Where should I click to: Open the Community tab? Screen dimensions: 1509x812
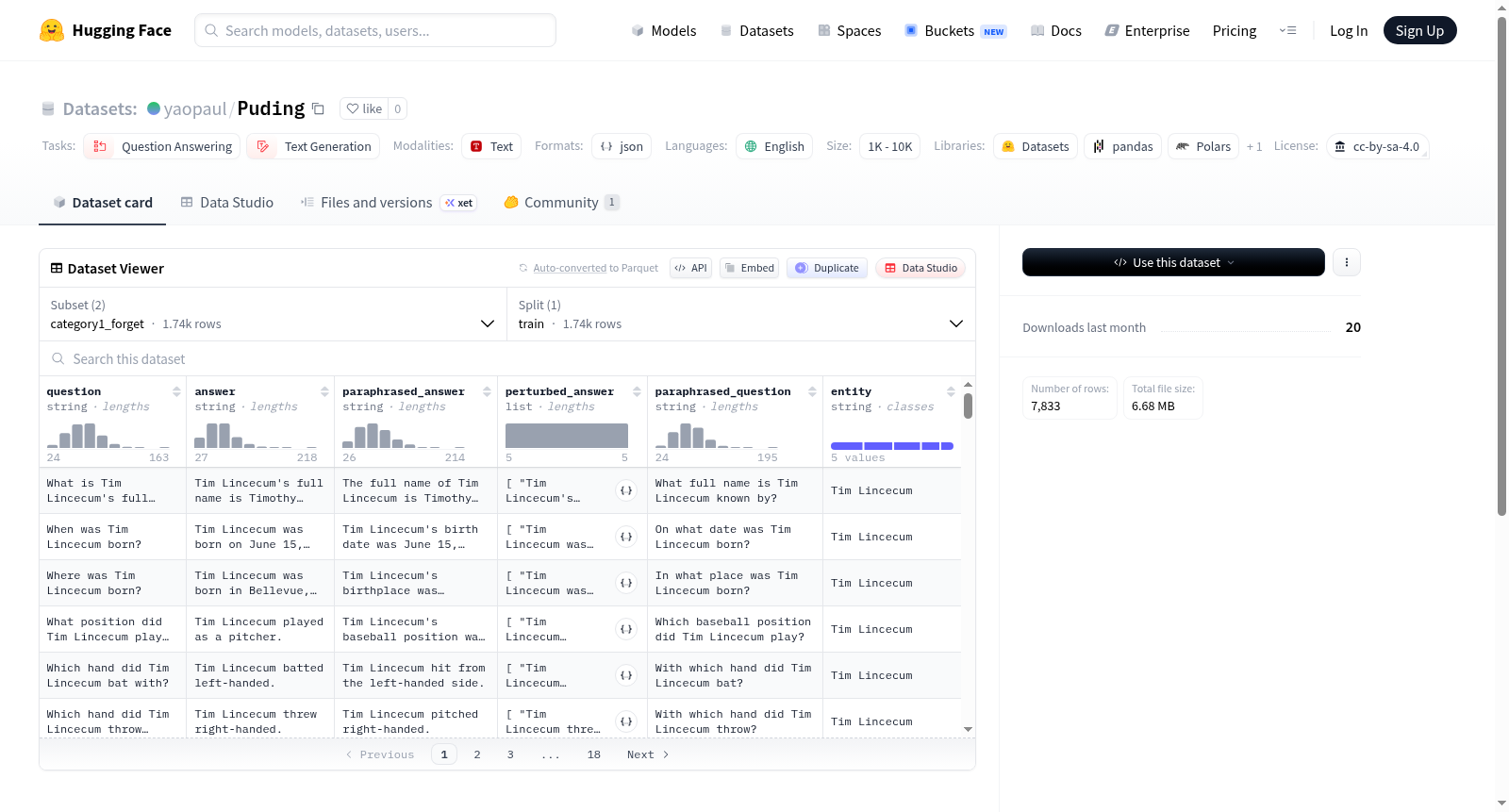(x=562, y=203)
